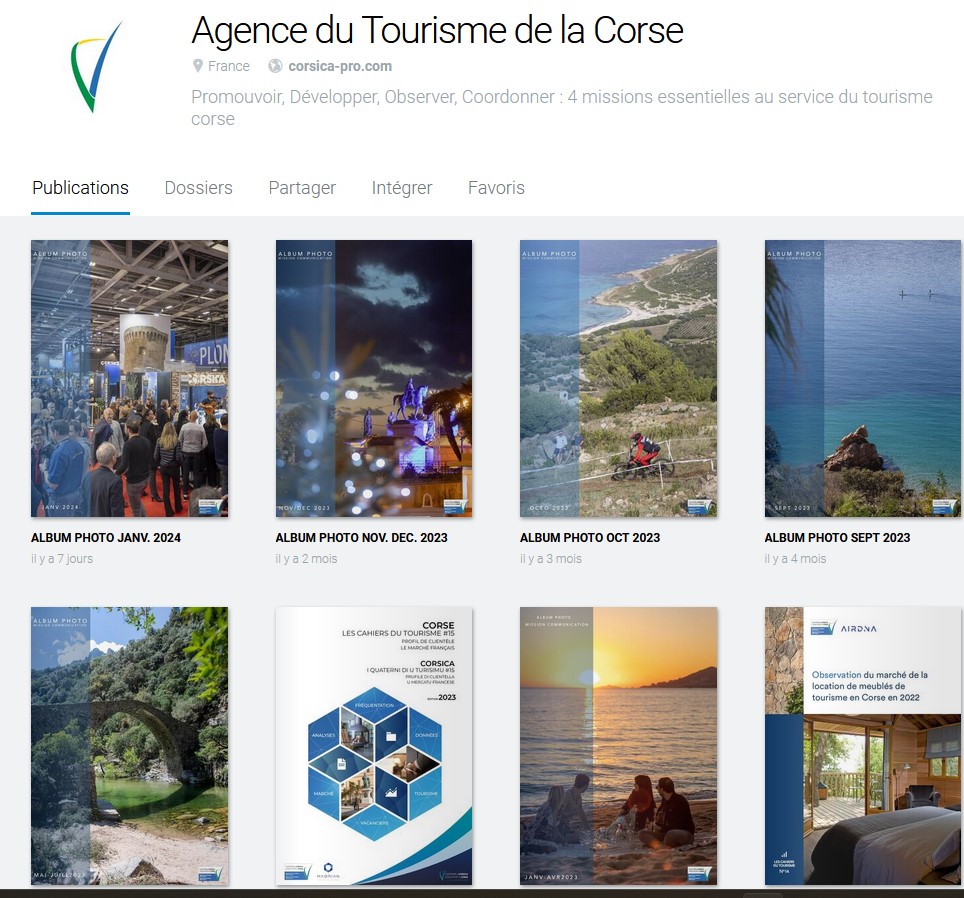Image resolution: width=964 pixels, height=898 pixels.
Task: Open Les Cahiers du Tourisme #15 publication
Action: [374, 746]
